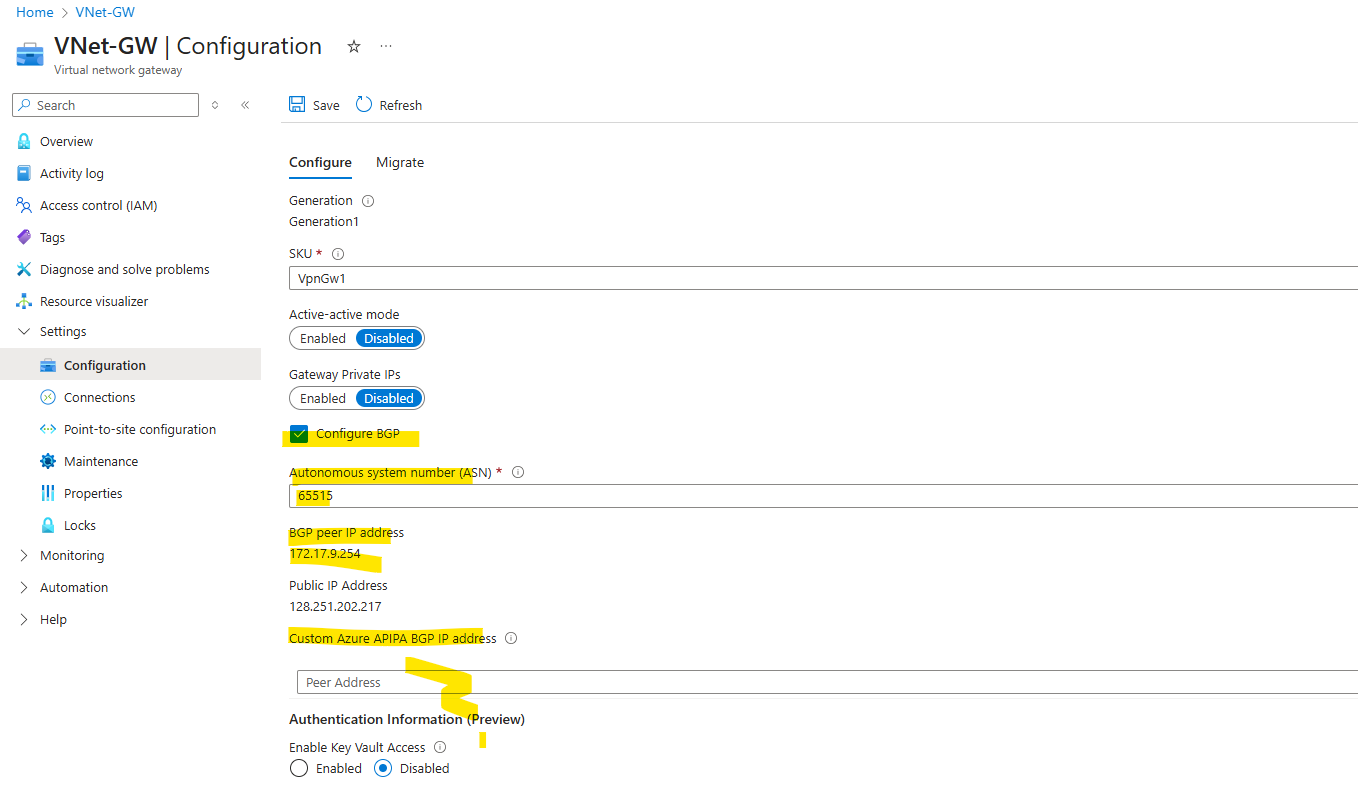Click the info icon beside Autonomous system number

[x=518, y=473]
